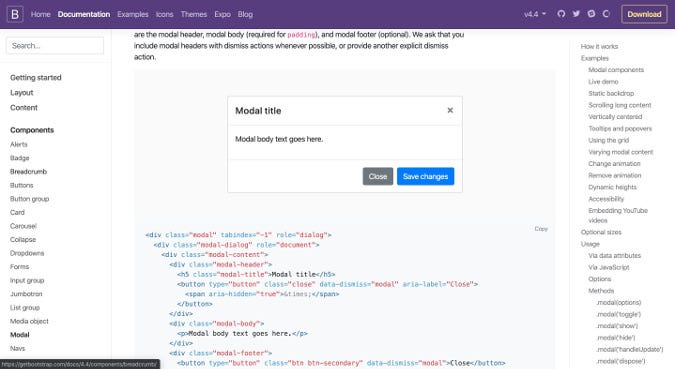This screenshot has height=369, width=675.
Task: Open Documentation in navbar
Action: (x=84, y=14)
